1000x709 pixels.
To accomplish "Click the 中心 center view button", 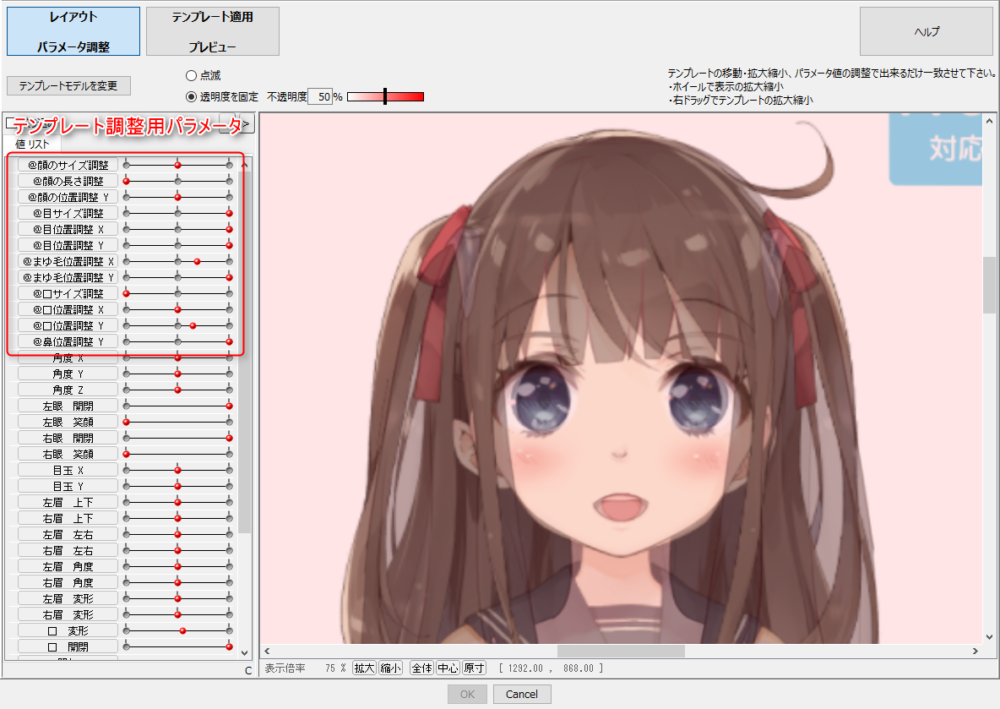I will (448, 668).
